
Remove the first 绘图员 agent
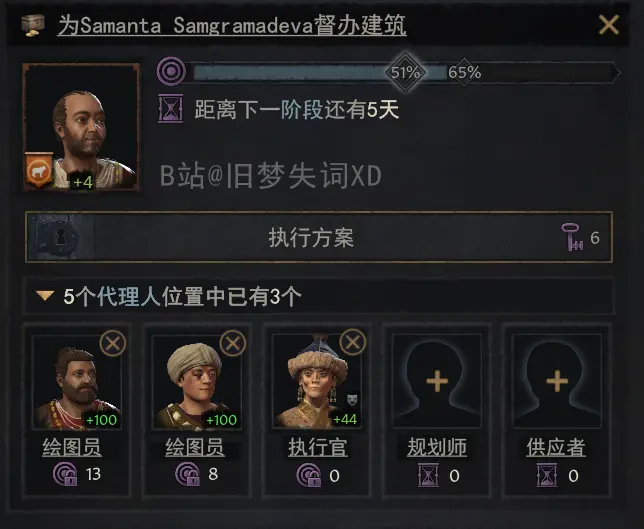pos(113,343)
